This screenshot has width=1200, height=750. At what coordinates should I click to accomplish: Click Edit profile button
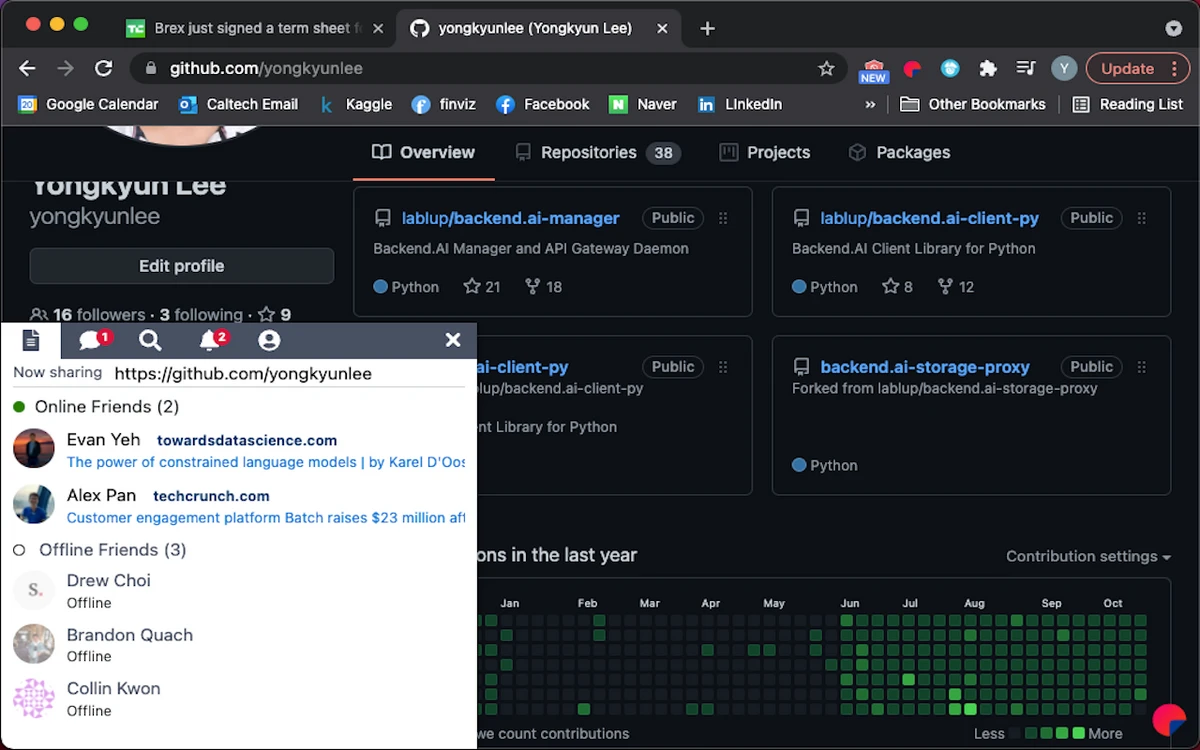181,266
